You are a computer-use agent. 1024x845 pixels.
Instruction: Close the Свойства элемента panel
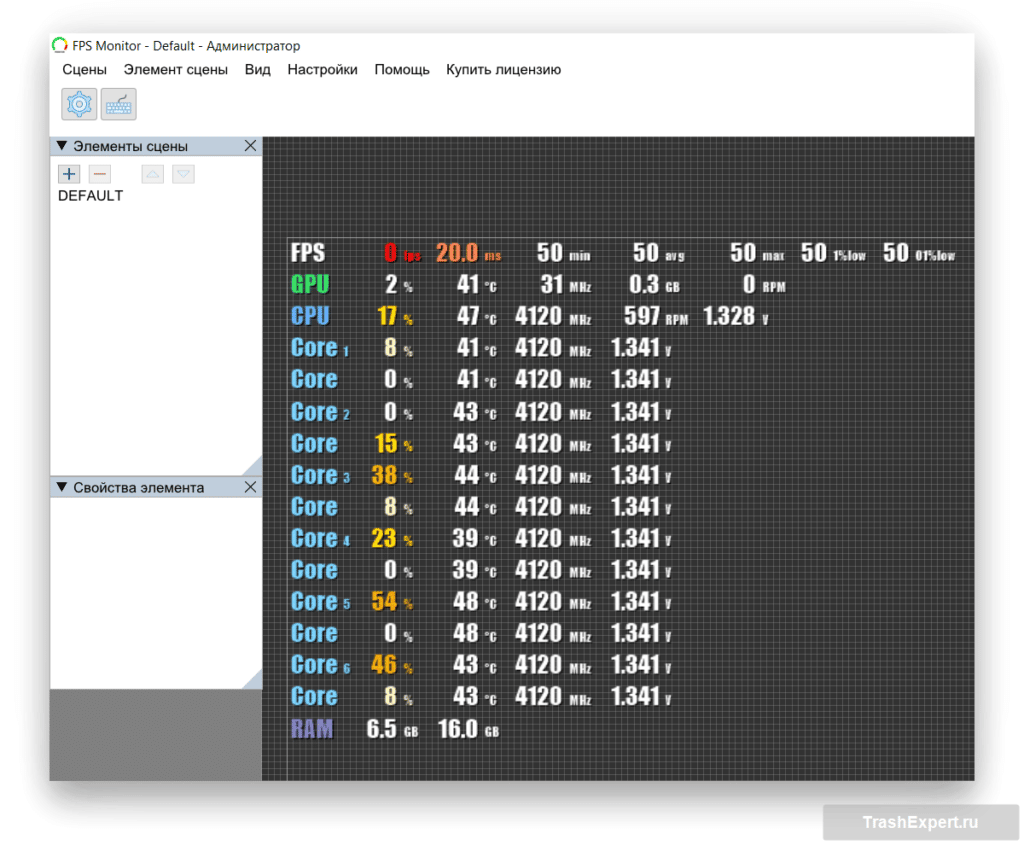pyautogui.click(x=250, y=487)
